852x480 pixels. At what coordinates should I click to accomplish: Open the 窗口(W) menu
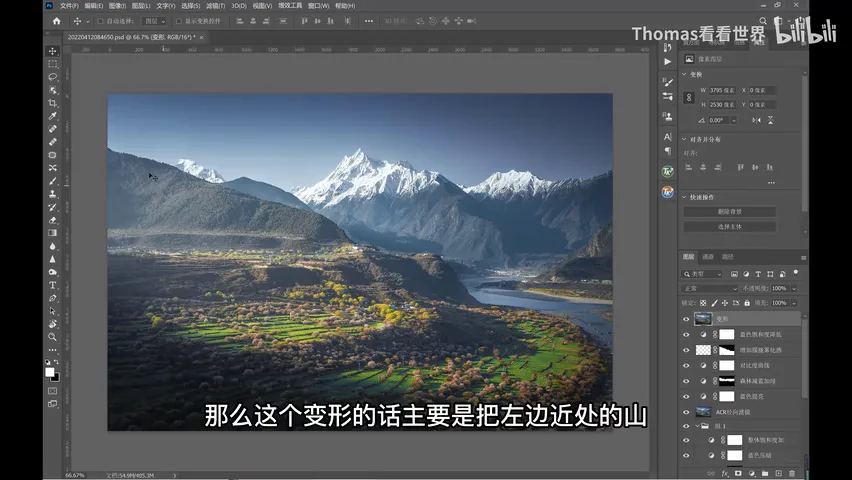pyautogui.click(x=319, y=5)
